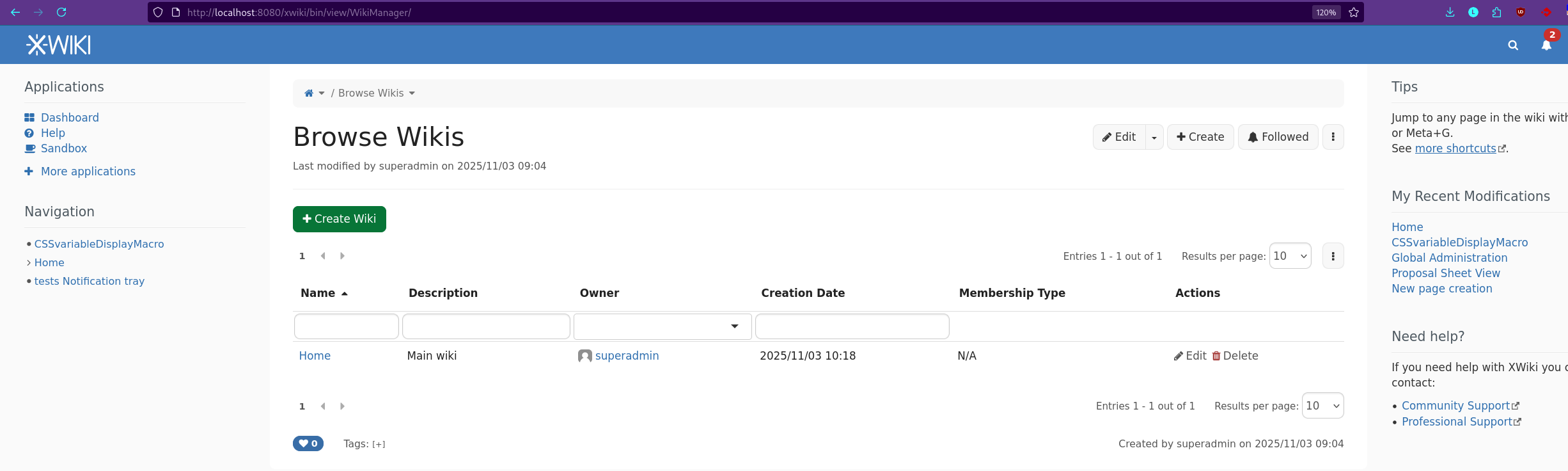Open top Results per page dropdown
This screenshot has width=1568, height=471.
[1290, 256]
